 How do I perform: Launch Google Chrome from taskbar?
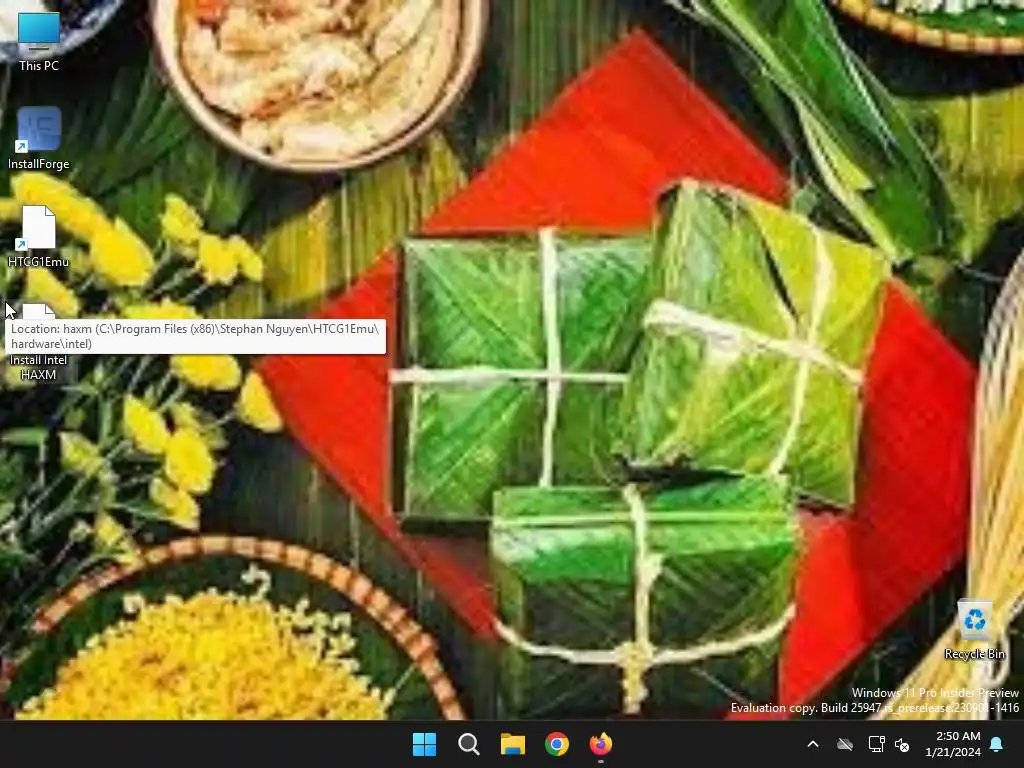pyautogui.click(x=557, y=744)
